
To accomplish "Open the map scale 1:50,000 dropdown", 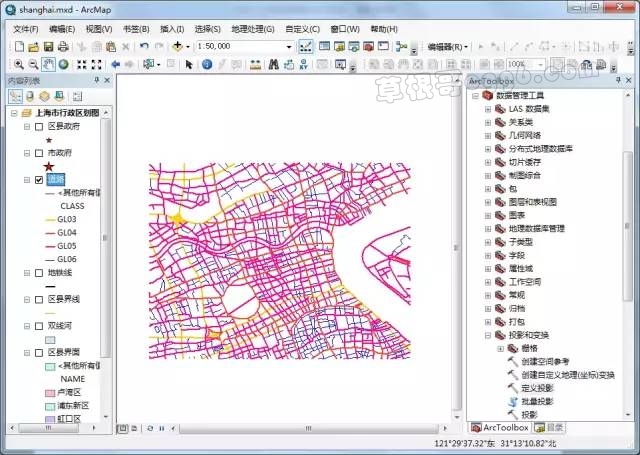I will (289, 47).
